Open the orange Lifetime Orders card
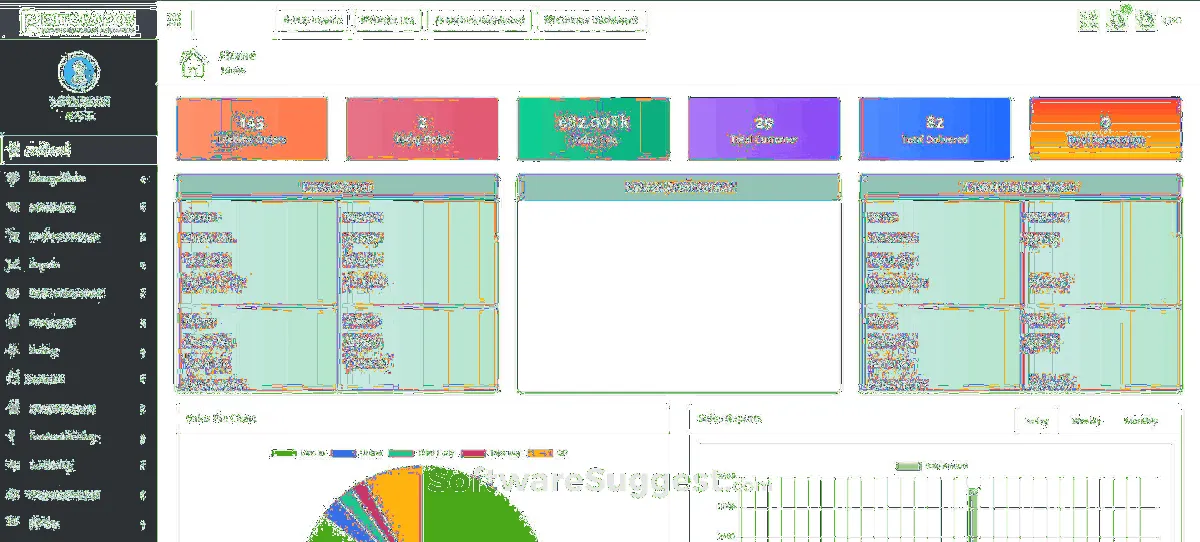This screenshot has width=1200, height=542. 252,129
